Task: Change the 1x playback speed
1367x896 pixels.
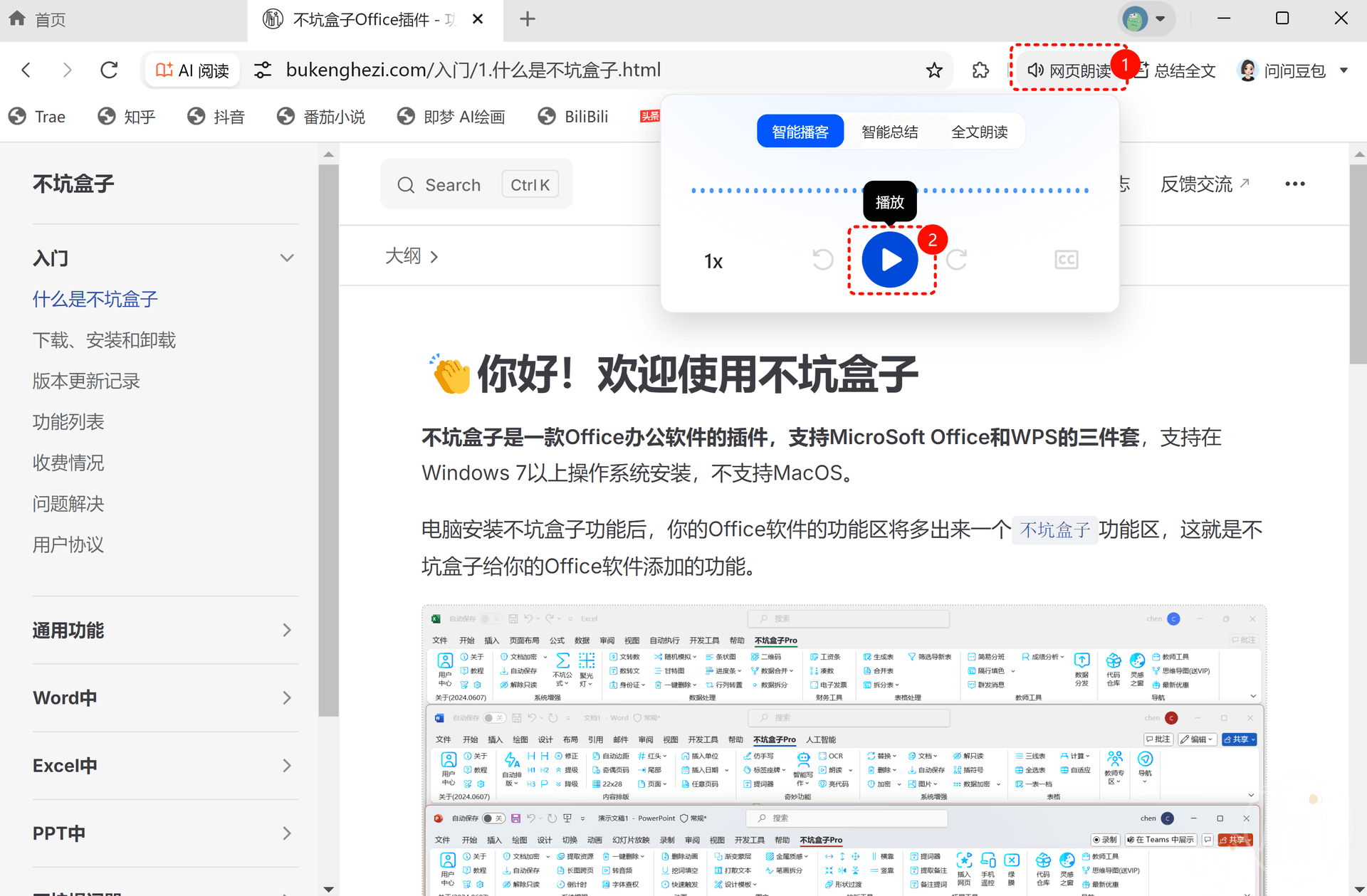Action: pyautogui.click(x=713, y=261)
